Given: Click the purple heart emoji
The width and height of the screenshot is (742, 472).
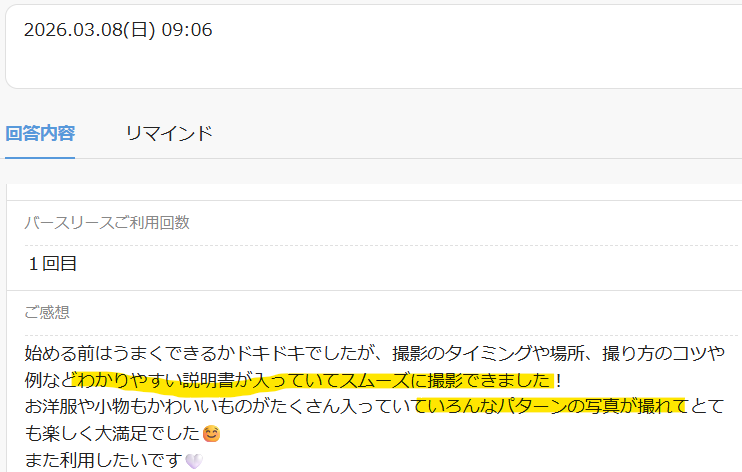Looking at the screenshot, I should pos(194,460).
